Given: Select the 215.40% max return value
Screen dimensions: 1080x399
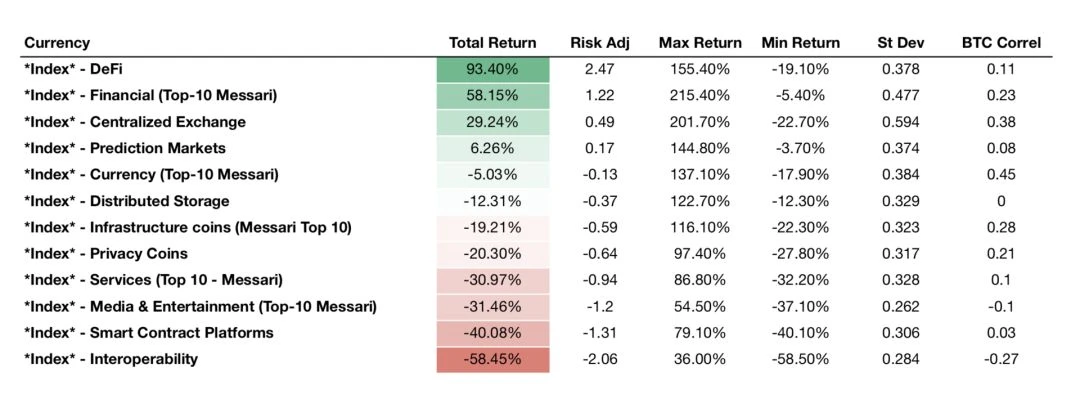Looking at the screenshot, I should click(700, 96).
